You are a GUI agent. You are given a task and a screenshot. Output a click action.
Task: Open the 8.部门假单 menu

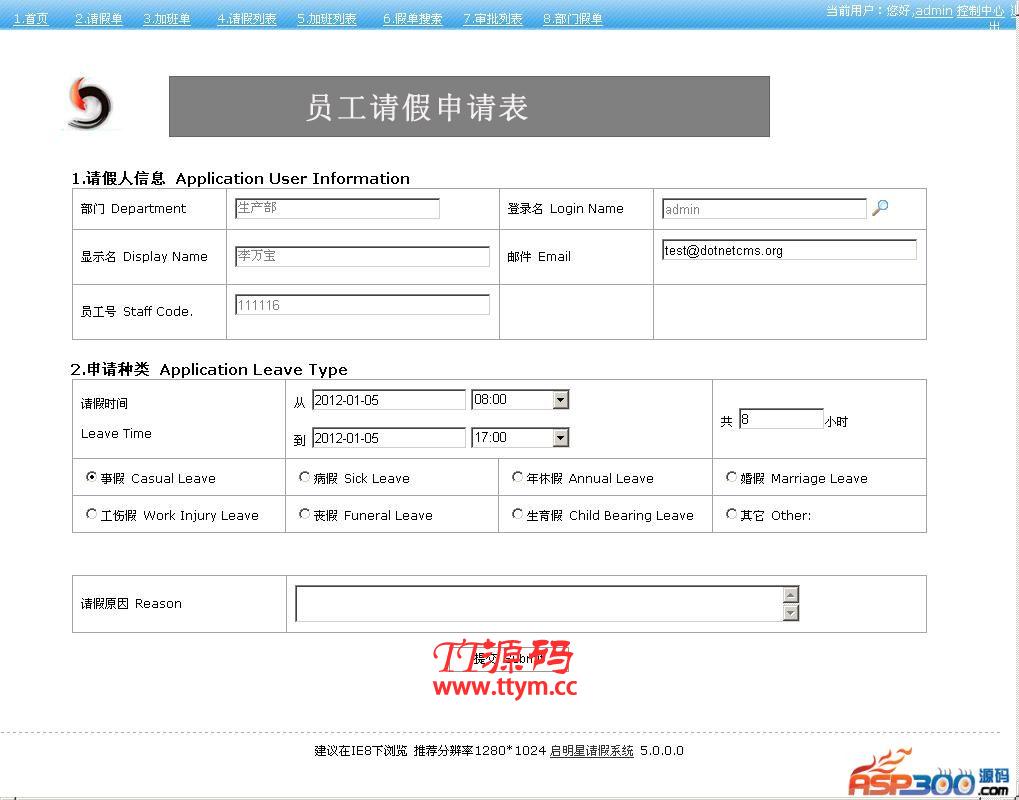tap(573, 19)
